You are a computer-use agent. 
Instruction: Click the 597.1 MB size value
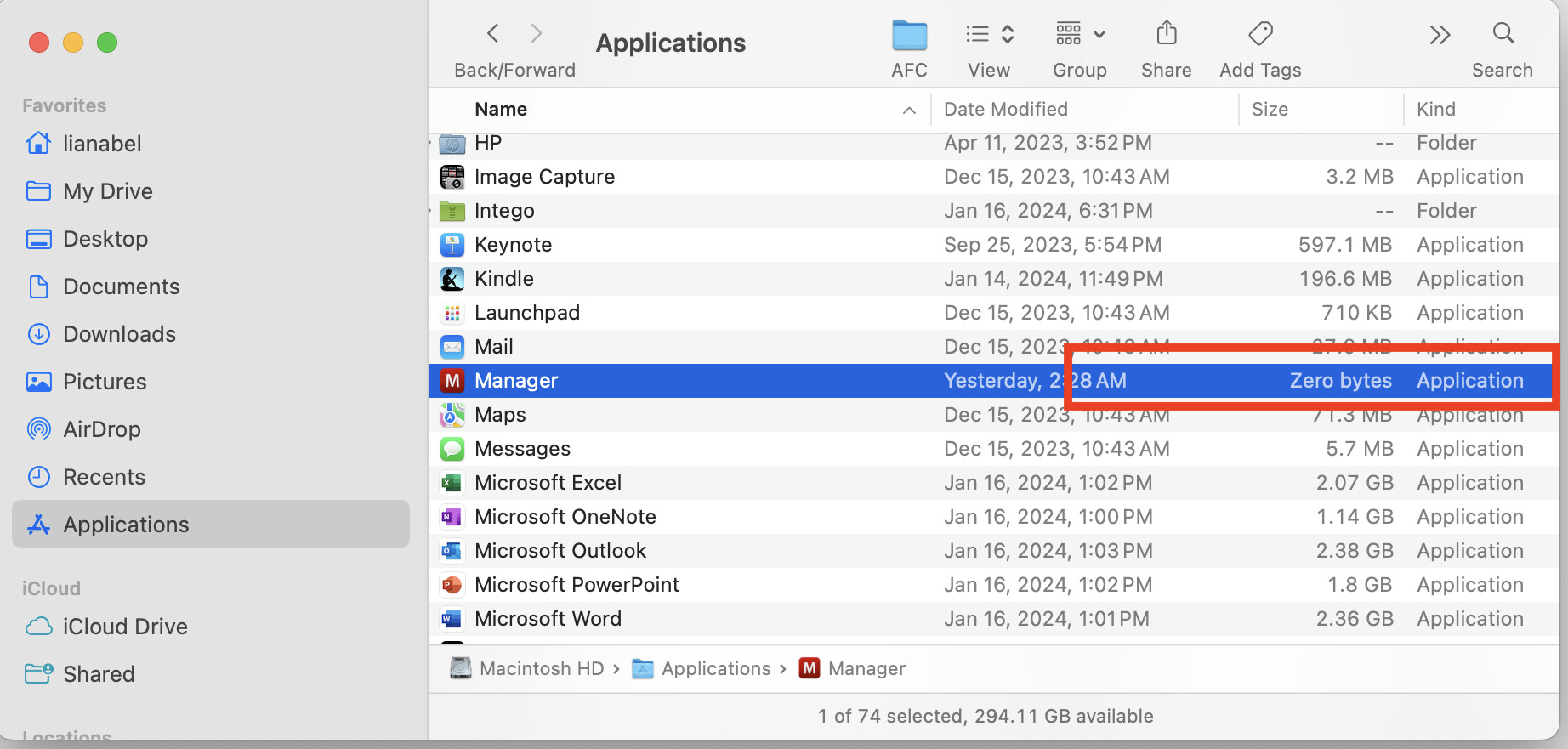(1345, 245)
